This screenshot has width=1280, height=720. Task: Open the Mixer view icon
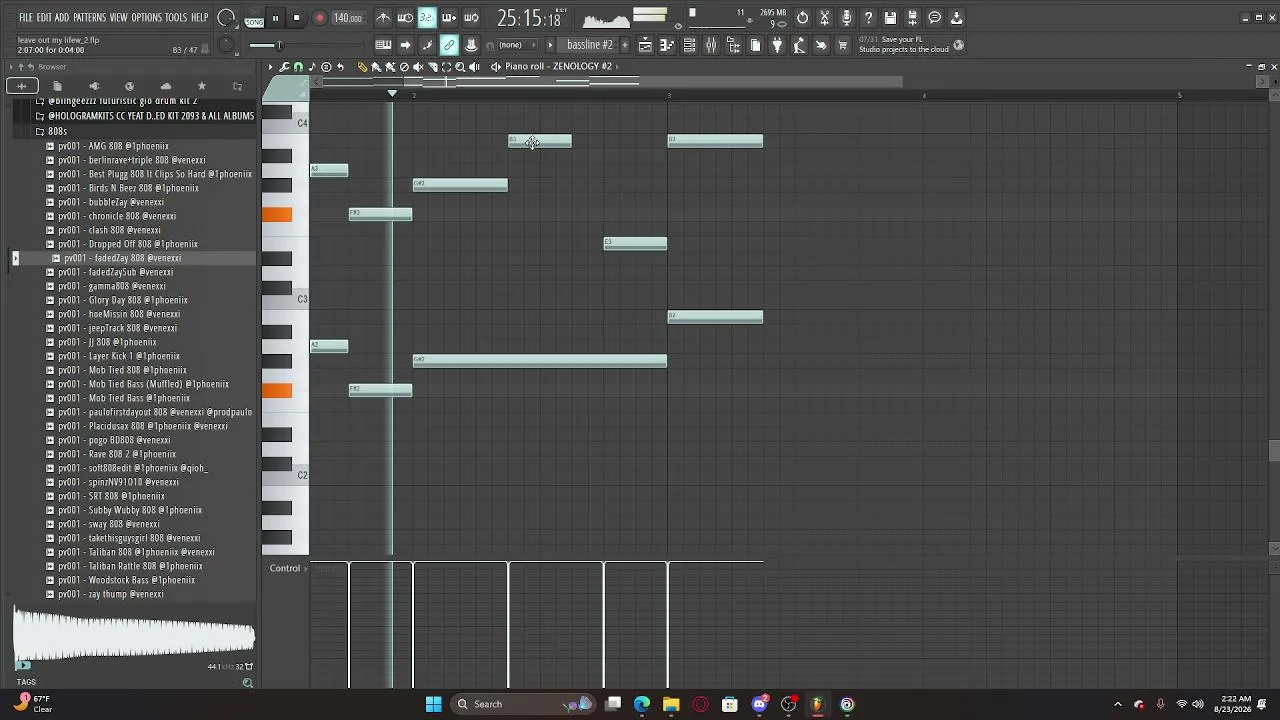pos(711,45)
